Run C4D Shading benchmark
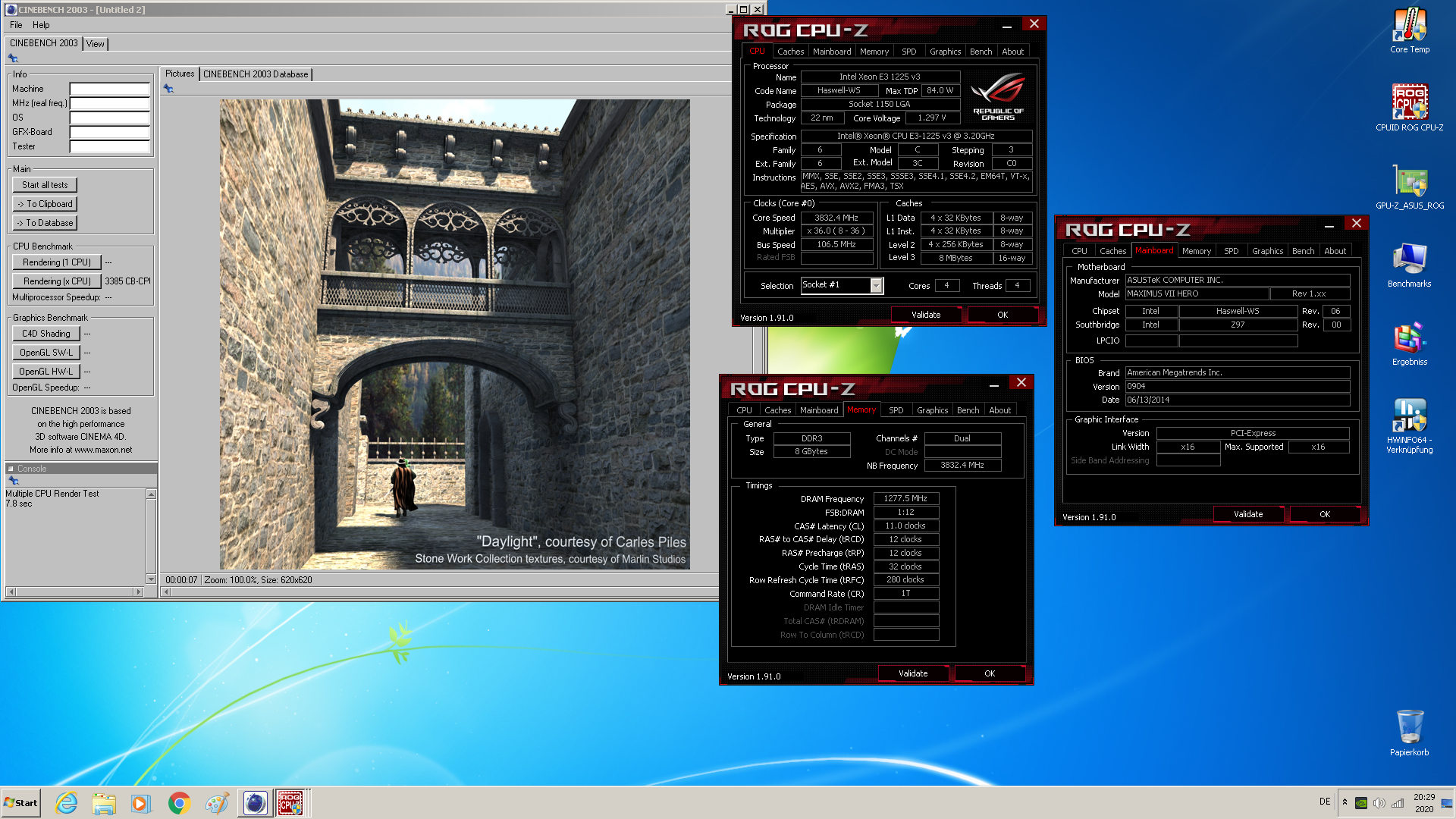 coord(46,334)
